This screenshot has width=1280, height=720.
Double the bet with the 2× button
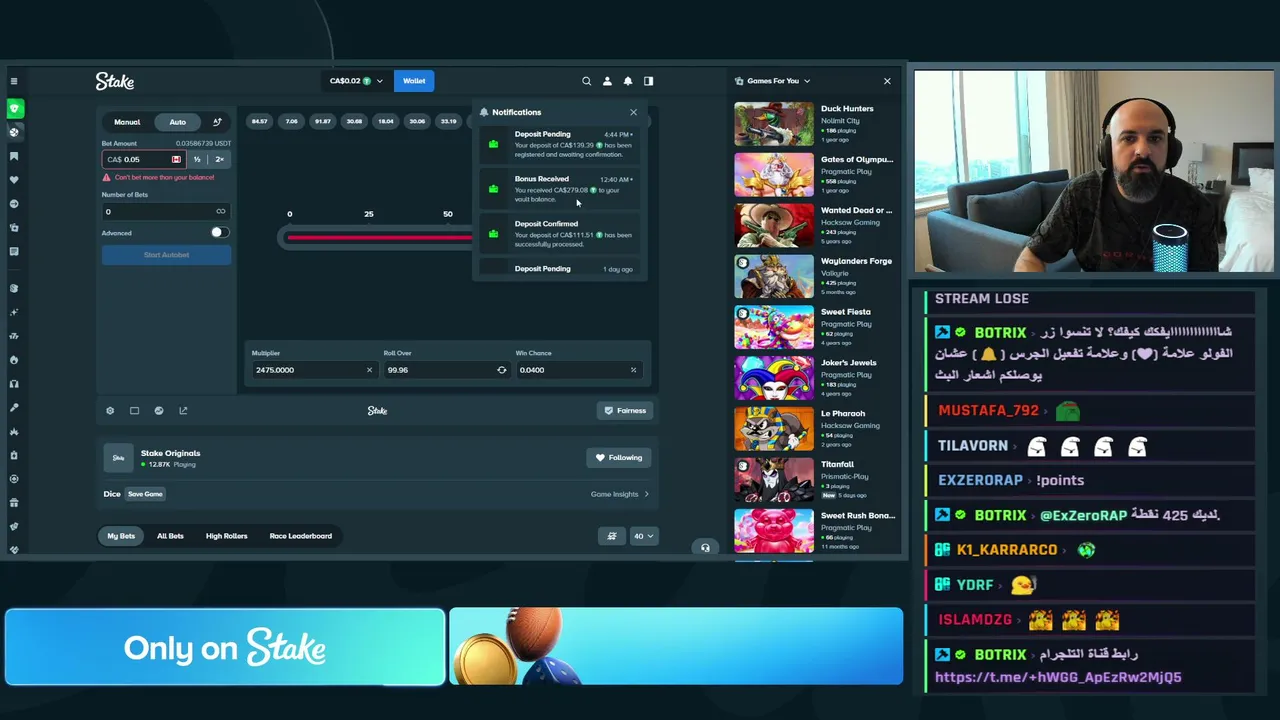[x=219, y=159]
